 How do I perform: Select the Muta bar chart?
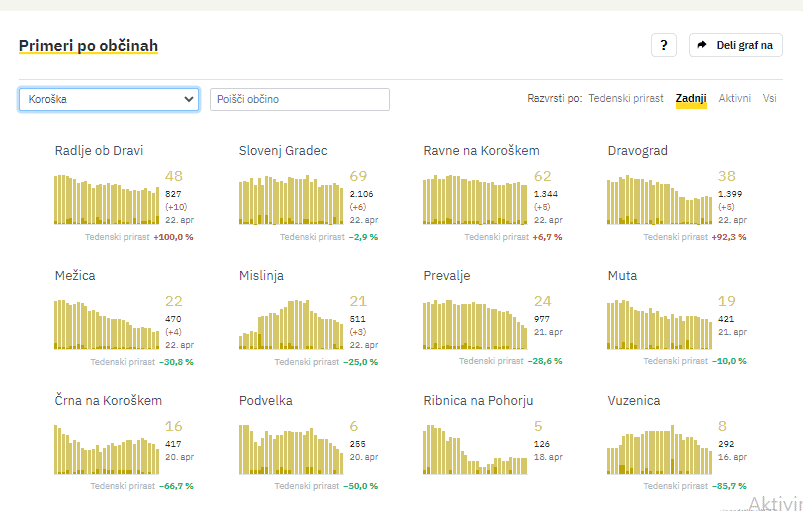pyautogui.click(x=659, y=324)
